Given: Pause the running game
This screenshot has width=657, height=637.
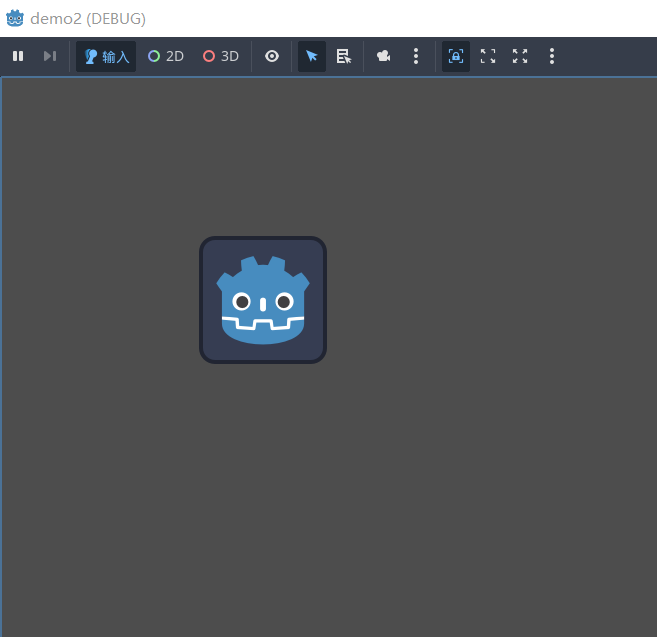Looking at the screenshot, I should click(18, 56).
